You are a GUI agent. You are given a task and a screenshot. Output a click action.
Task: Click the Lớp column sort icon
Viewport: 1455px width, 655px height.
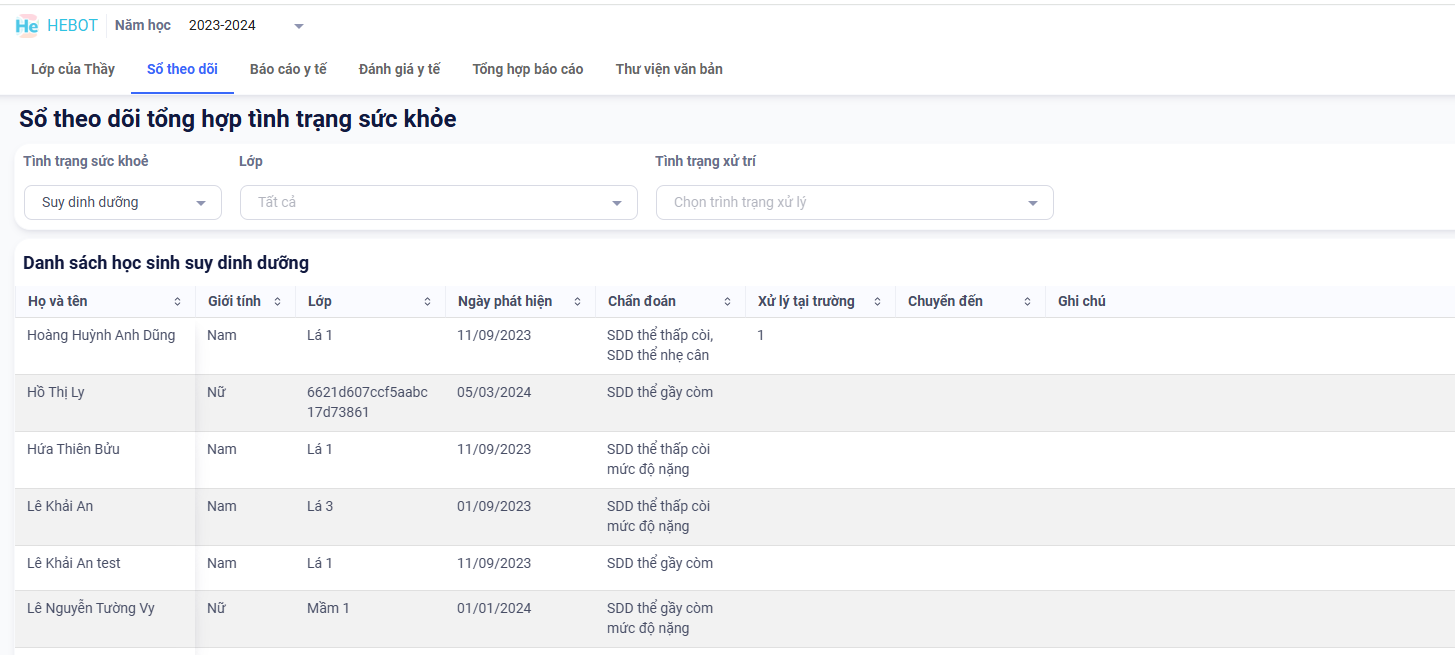(x=427, y=302)
